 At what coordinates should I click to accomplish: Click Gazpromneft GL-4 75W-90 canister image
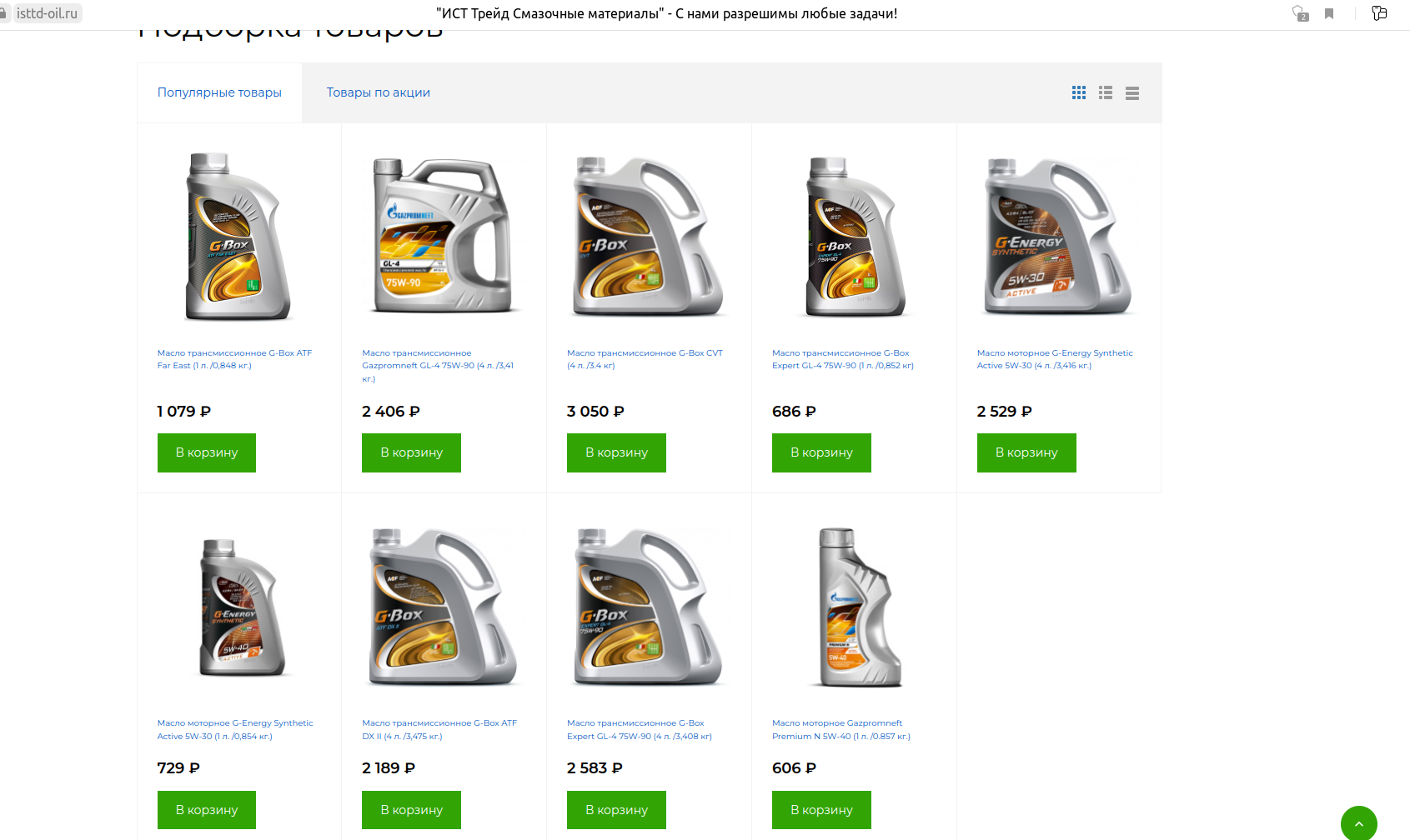(x=442, y=236)
